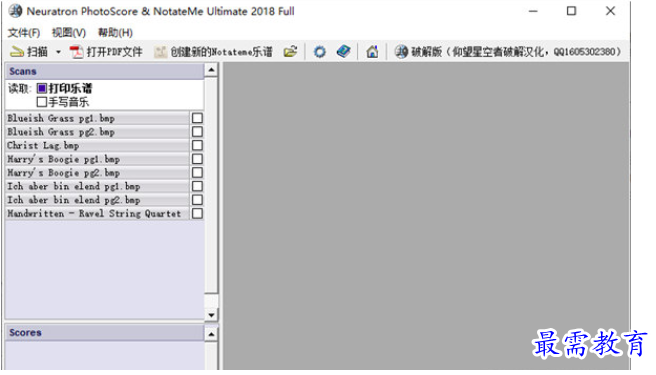Select Ich aber bin elend pg1.bmp
Screen dimensions: 656x375
(97, 186)
